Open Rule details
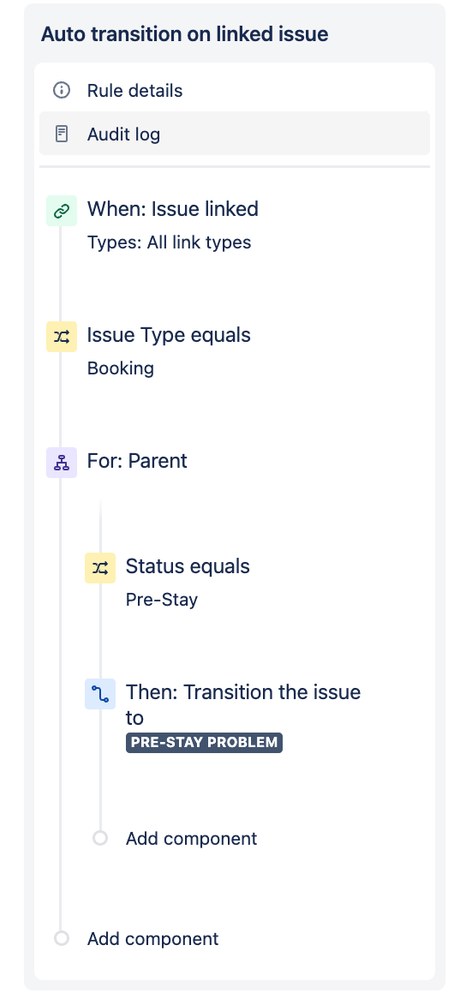The image size is (454, 999). click(x=234, y=90)
